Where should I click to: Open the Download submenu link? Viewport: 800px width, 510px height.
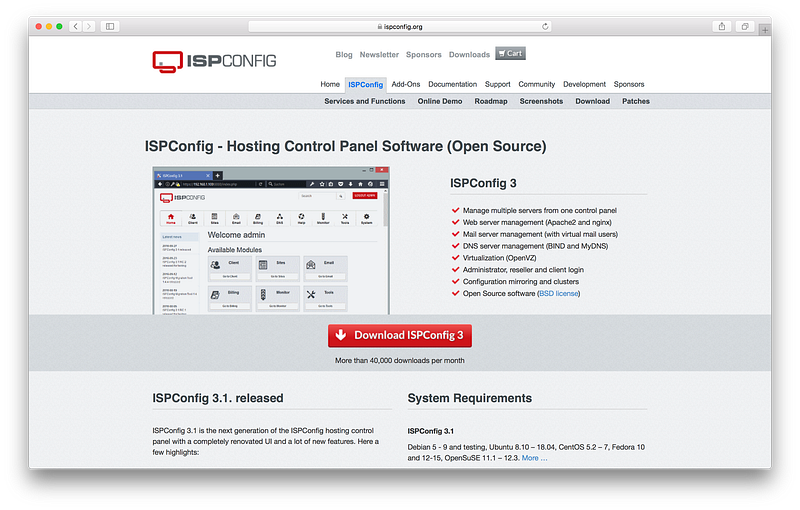click(x=592, y=101)
